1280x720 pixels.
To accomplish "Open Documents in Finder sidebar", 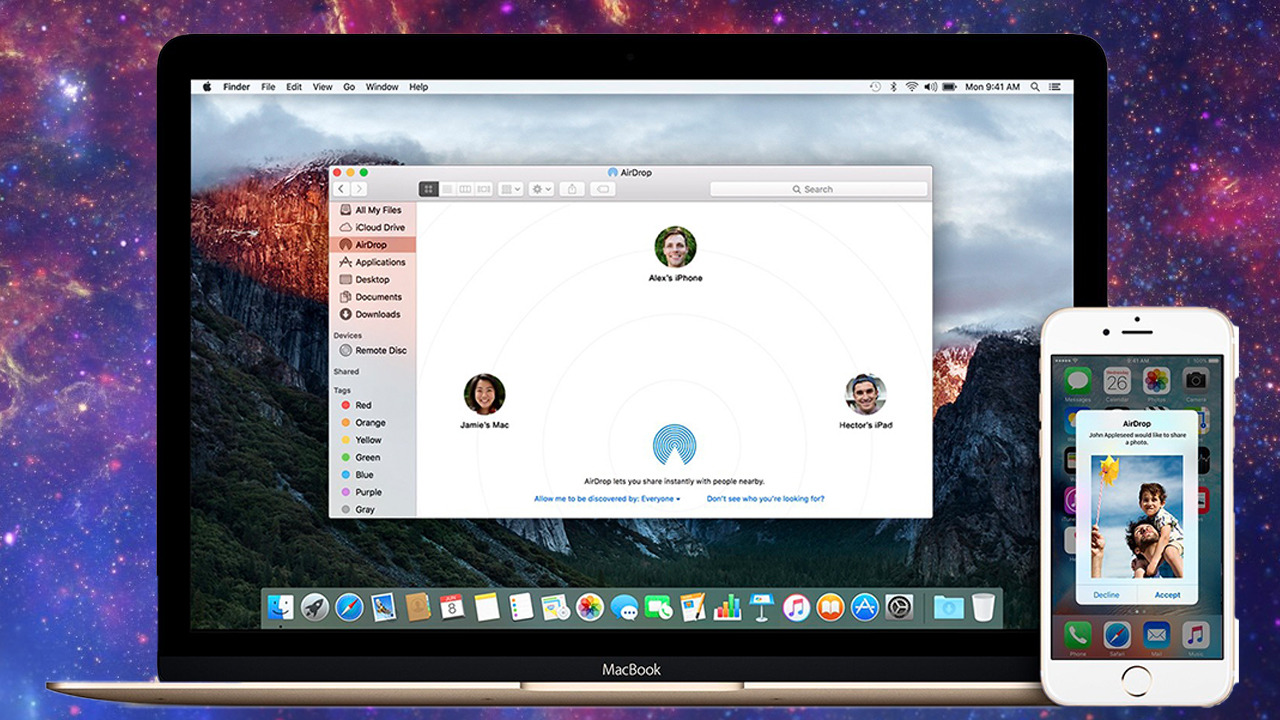I will (x=372, y=297).
